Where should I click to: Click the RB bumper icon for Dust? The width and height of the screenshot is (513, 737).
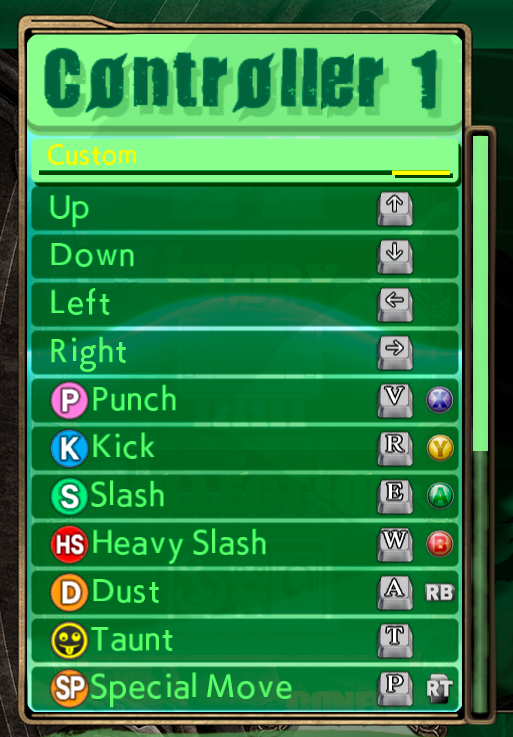click(x=440, y=592)
